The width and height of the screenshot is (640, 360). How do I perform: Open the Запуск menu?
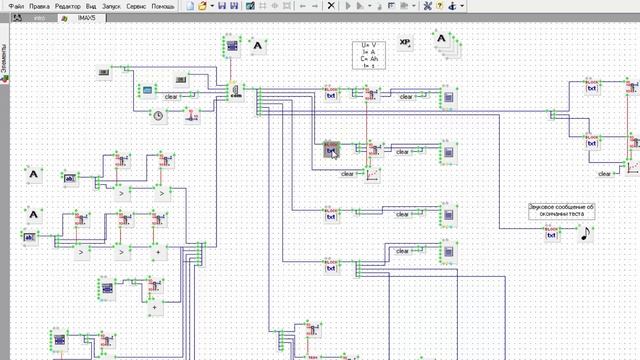111,6
